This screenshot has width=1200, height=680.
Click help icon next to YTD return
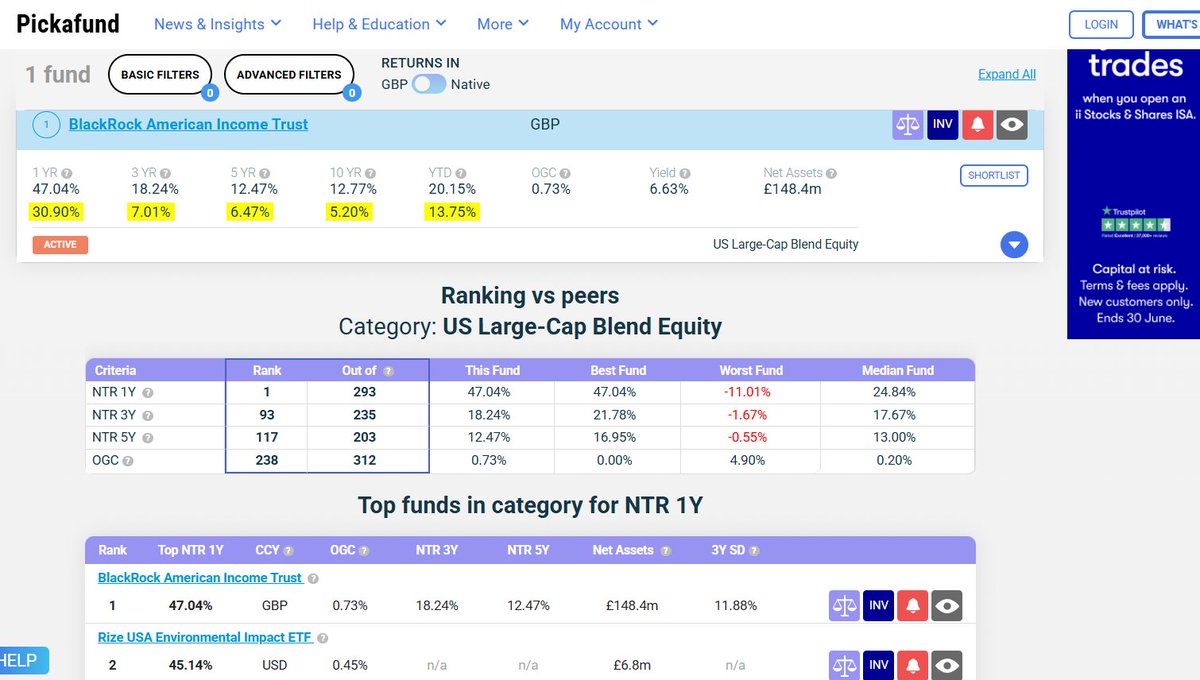[460, 173]
